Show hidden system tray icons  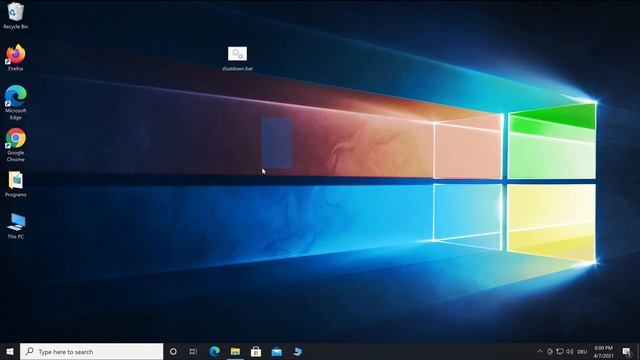[540, 351]
